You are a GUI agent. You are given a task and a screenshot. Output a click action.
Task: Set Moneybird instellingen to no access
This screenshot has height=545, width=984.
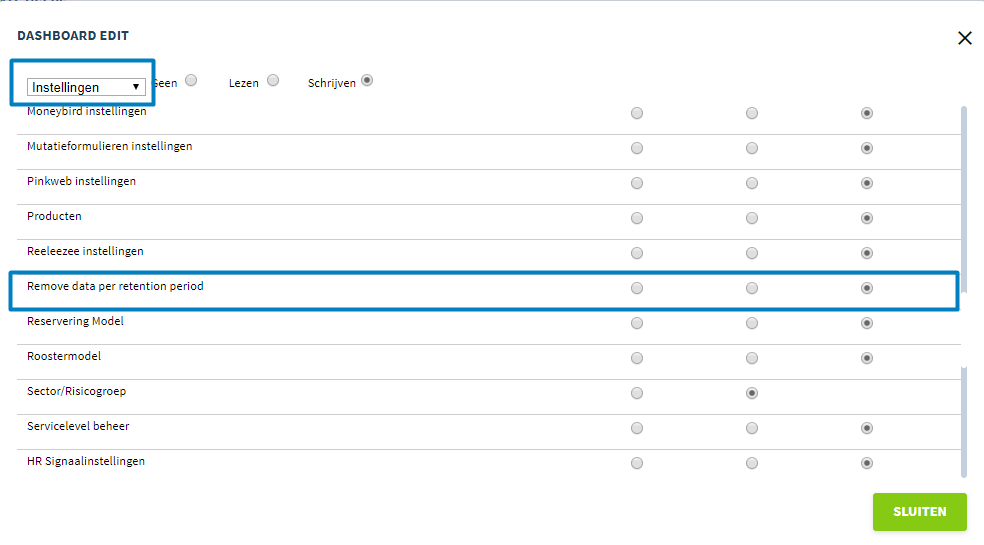637,113
